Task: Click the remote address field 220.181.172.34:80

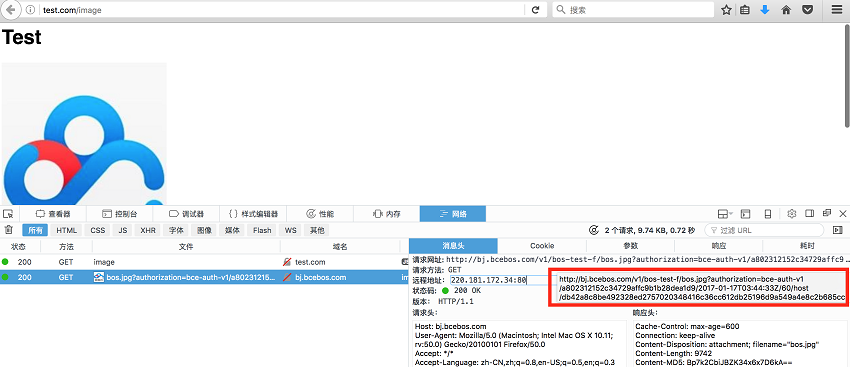Action: [x=499, y=280]
